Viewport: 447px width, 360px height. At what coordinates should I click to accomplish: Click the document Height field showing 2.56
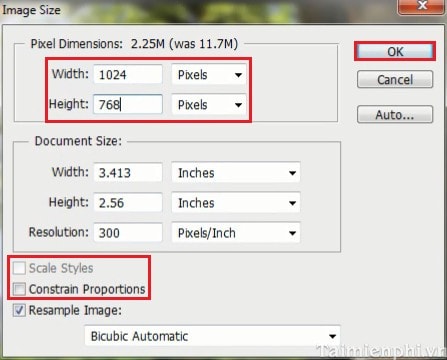pos(128,203)
